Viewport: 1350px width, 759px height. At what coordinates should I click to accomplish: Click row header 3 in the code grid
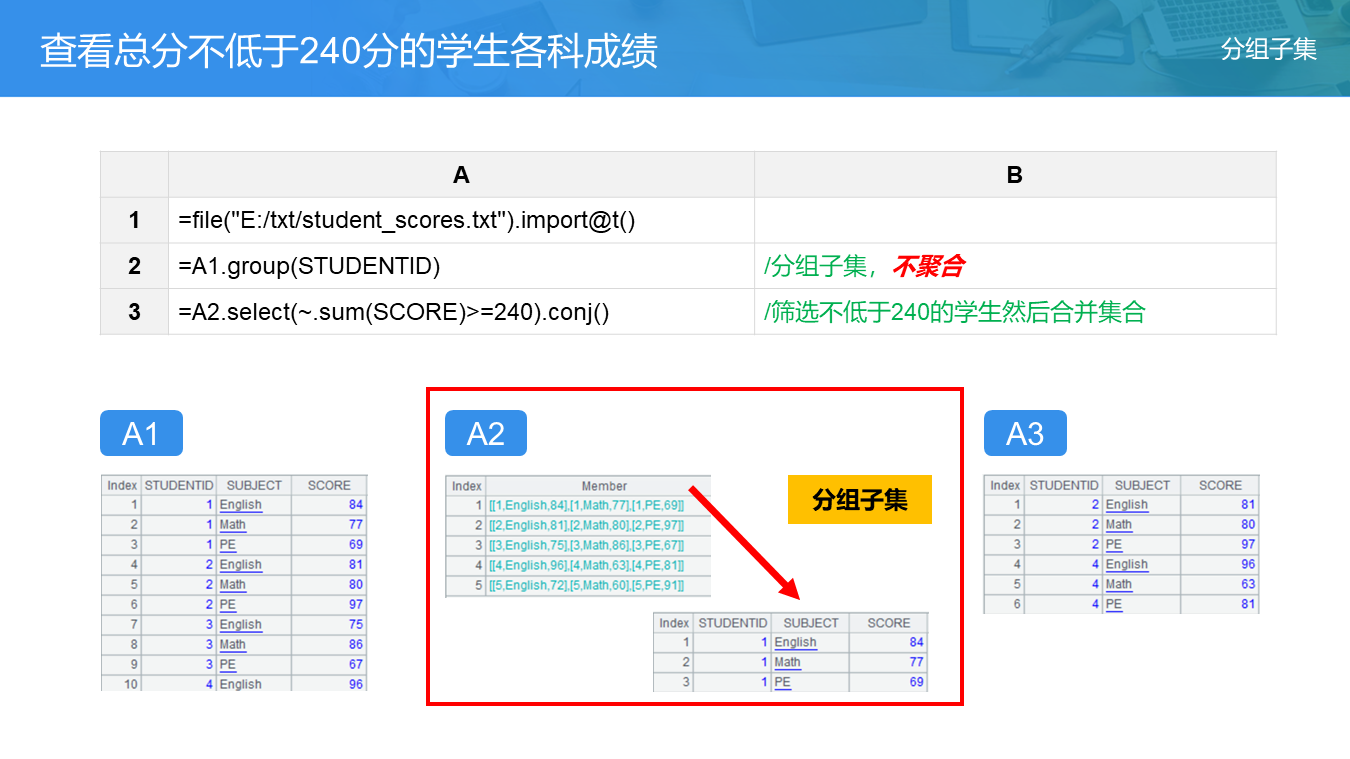[x=134, y=312]
